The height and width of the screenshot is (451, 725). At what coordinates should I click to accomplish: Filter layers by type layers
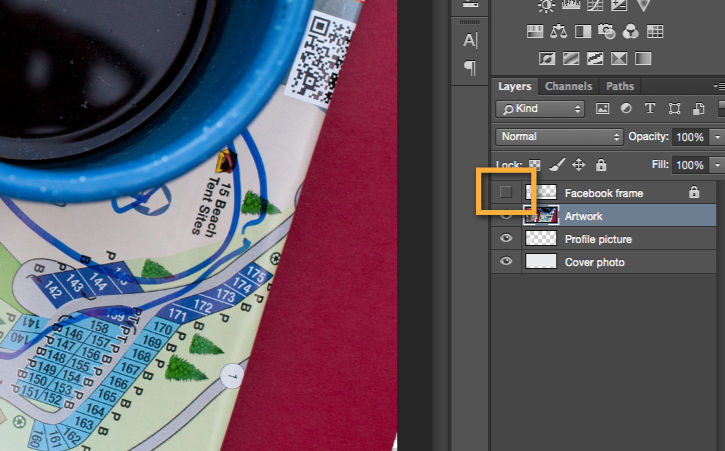[x=650, y=109]
